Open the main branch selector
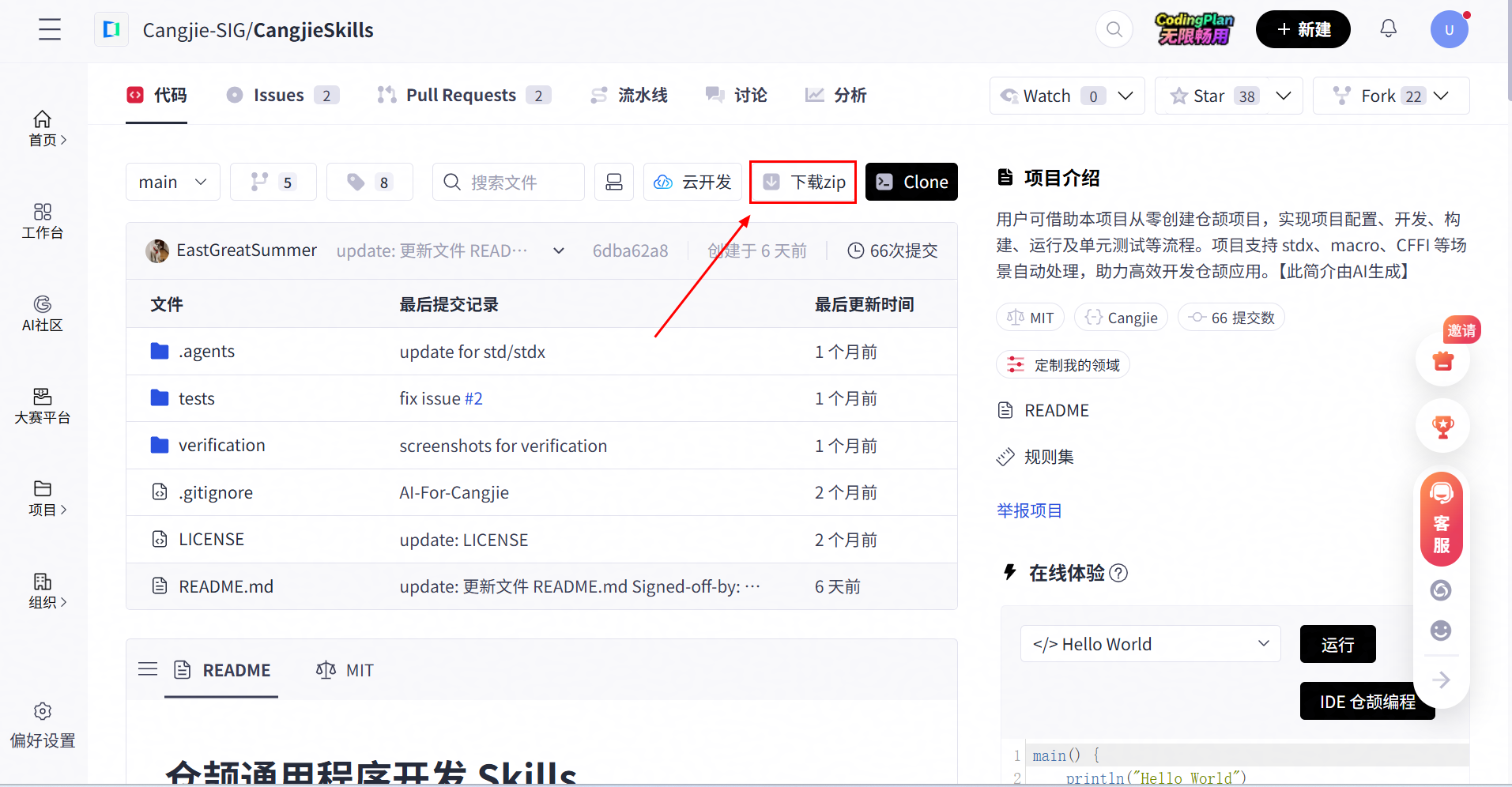This screenshot has width=1512, height=787. tap(173, 182)
